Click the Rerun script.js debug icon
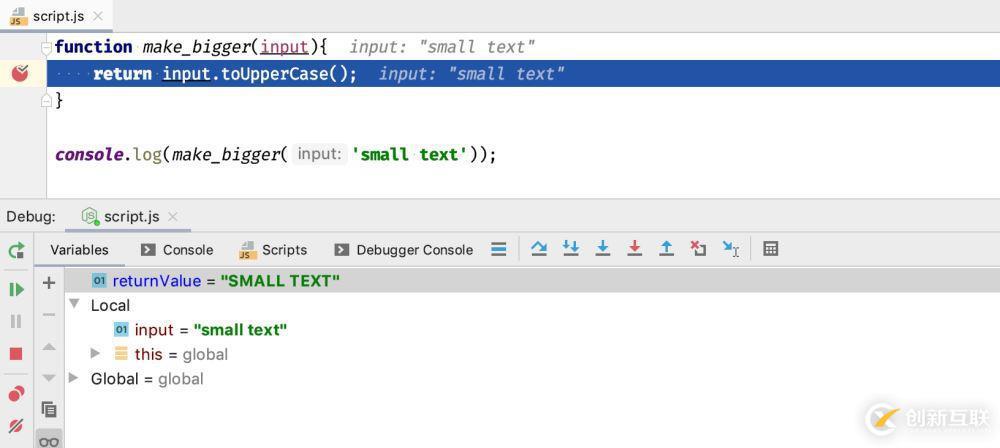The image size is (1000, 448). tap(17, 250)
